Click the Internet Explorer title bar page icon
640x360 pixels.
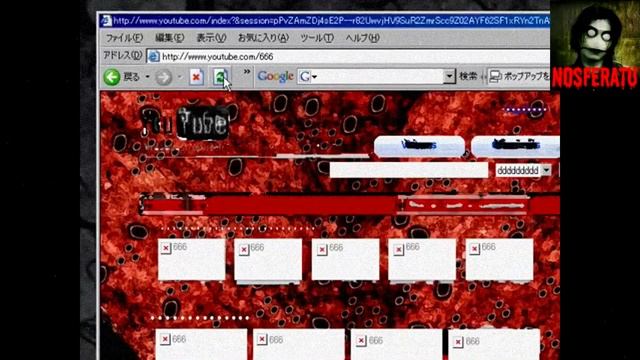point(106,20)
